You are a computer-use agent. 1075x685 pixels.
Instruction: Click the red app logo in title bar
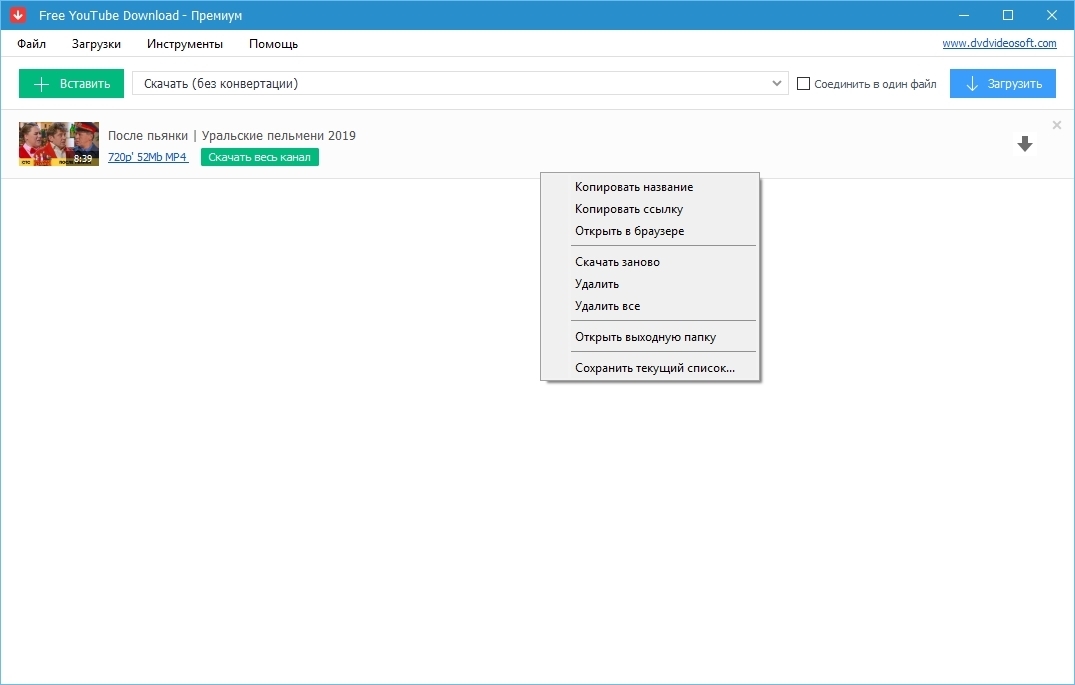[18, 15]
